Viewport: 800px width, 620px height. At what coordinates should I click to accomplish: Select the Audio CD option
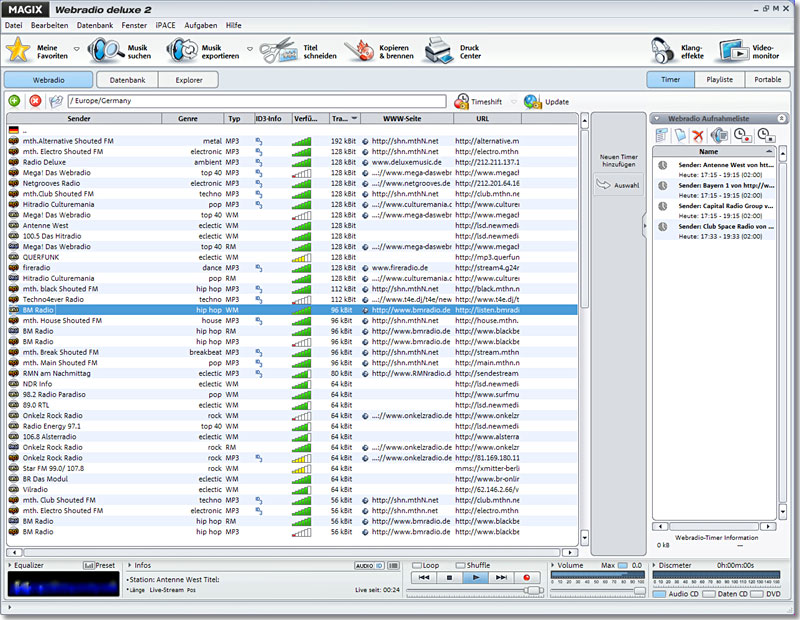point(660,594)
